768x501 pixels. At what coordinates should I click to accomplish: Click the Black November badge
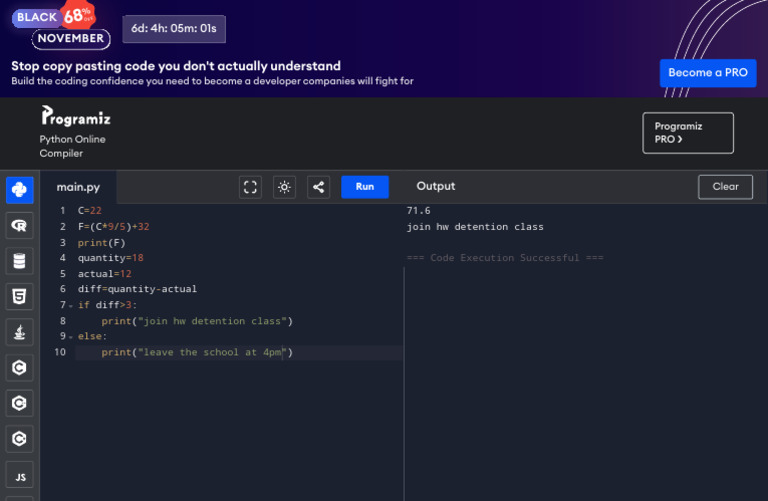61,28
